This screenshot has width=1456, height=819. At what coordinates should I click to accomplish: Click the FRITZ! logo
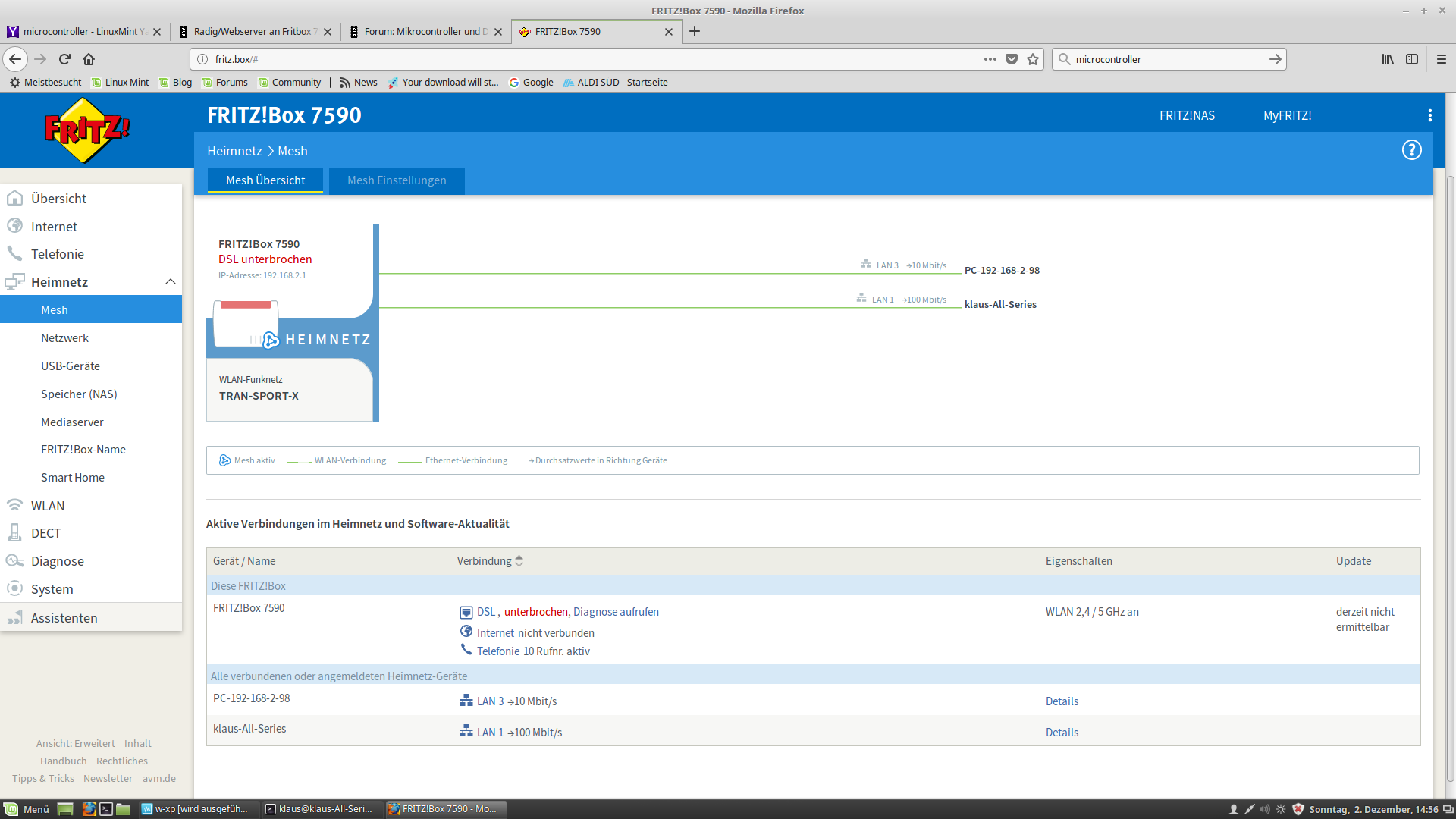87,130
